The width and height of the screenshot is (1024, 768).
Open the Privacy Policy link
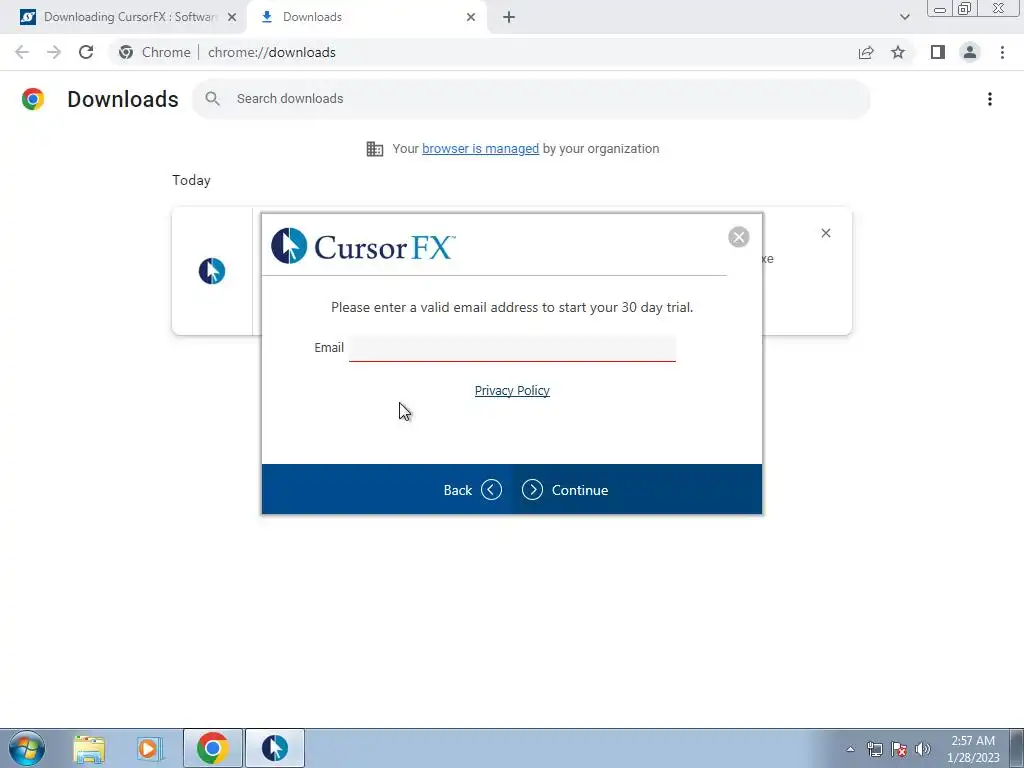(x=512, y=391)
